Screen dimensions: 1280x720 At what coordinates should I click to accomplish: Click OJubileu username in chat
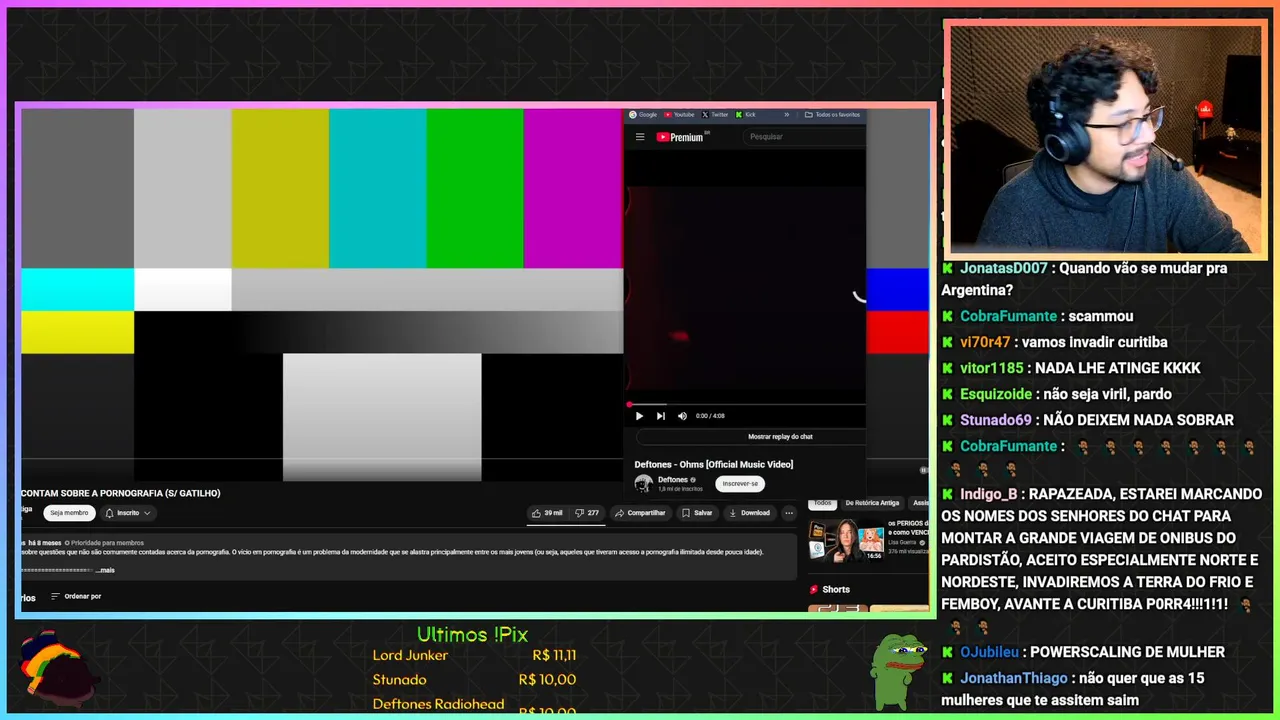(990, 652)
